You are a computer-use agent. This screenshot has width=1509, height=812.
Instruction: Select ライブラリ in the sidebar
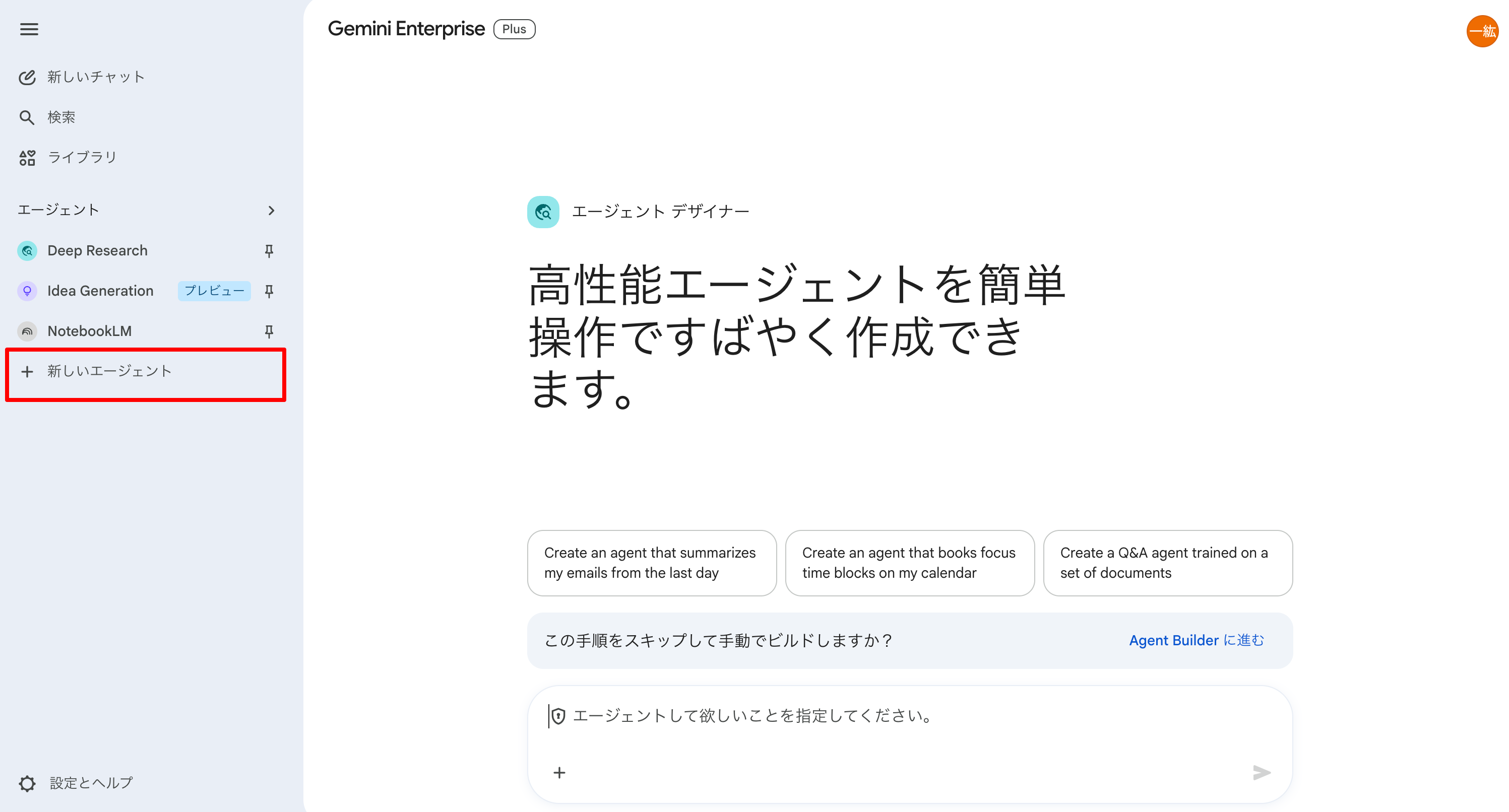(x=83, y=158)
